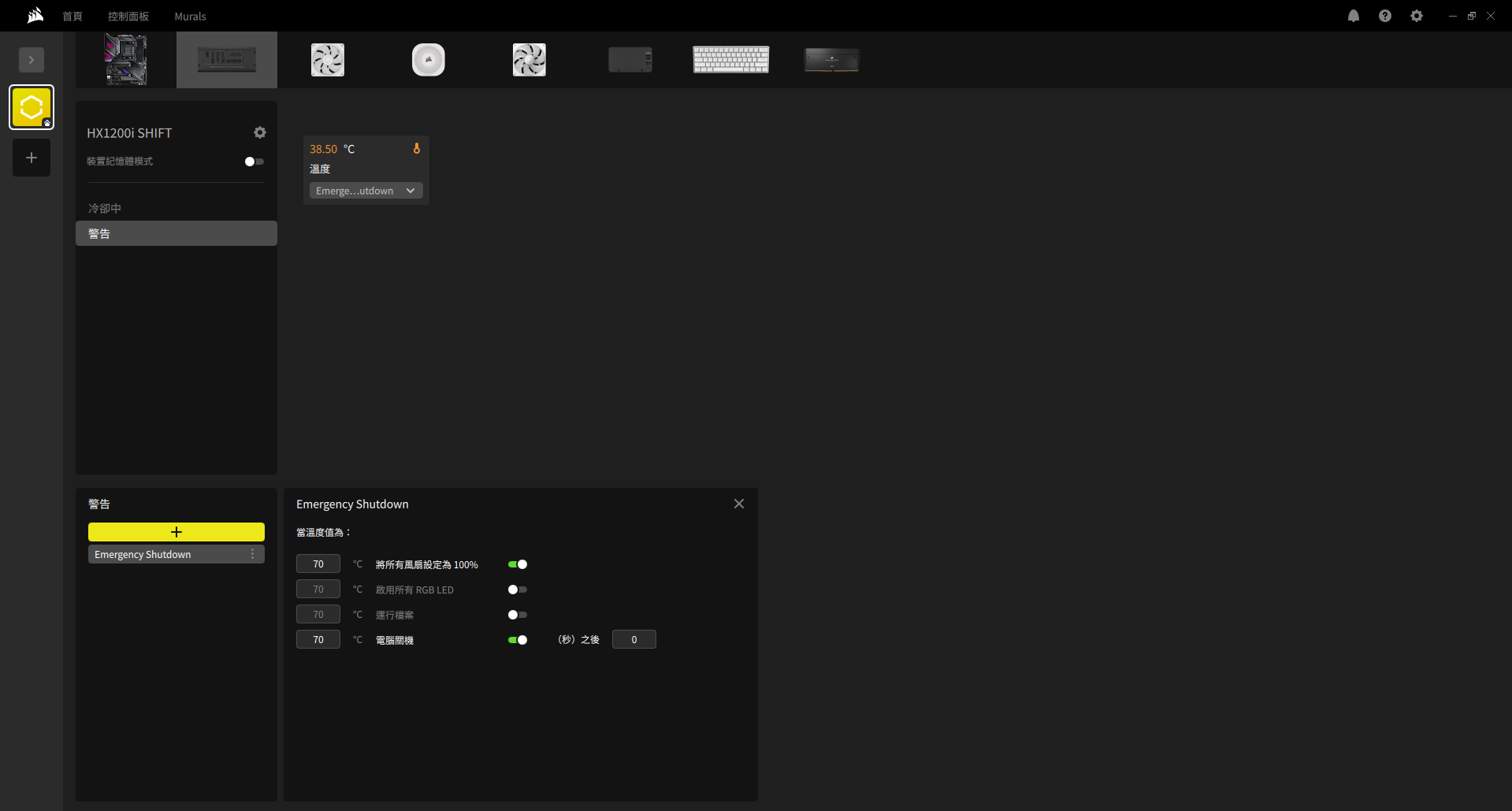Screen dimensions: 1512x811
Task: Select the round pump cooler device icon
Action: pyautogui.click(x=428, y=60)
